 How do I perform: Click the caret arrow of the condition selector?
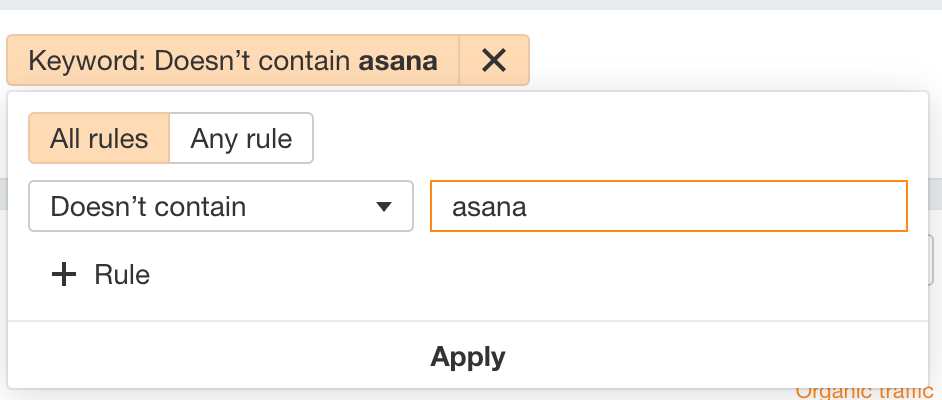click(383, 207)
